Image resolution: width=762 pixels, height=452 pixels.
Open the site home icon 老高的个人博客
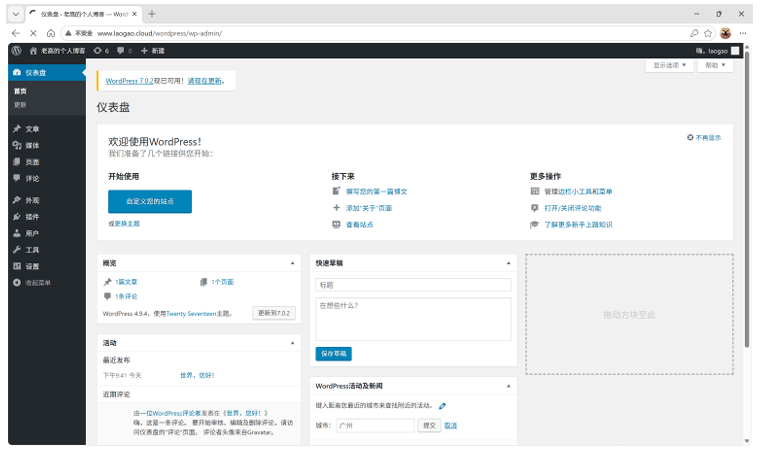[57, 51]
